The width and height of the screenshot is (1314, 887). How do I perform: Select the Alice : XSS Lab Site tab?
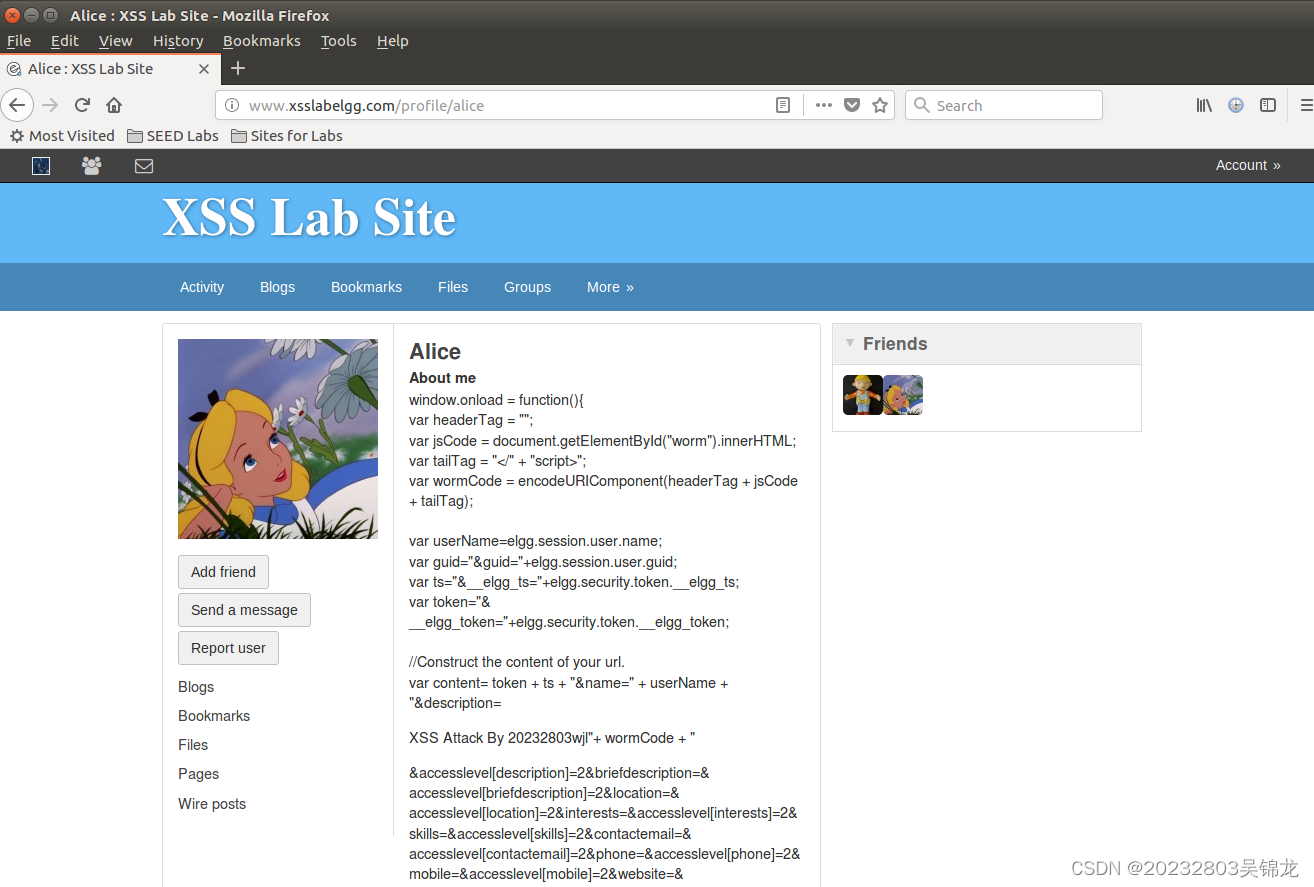(109, 69)
